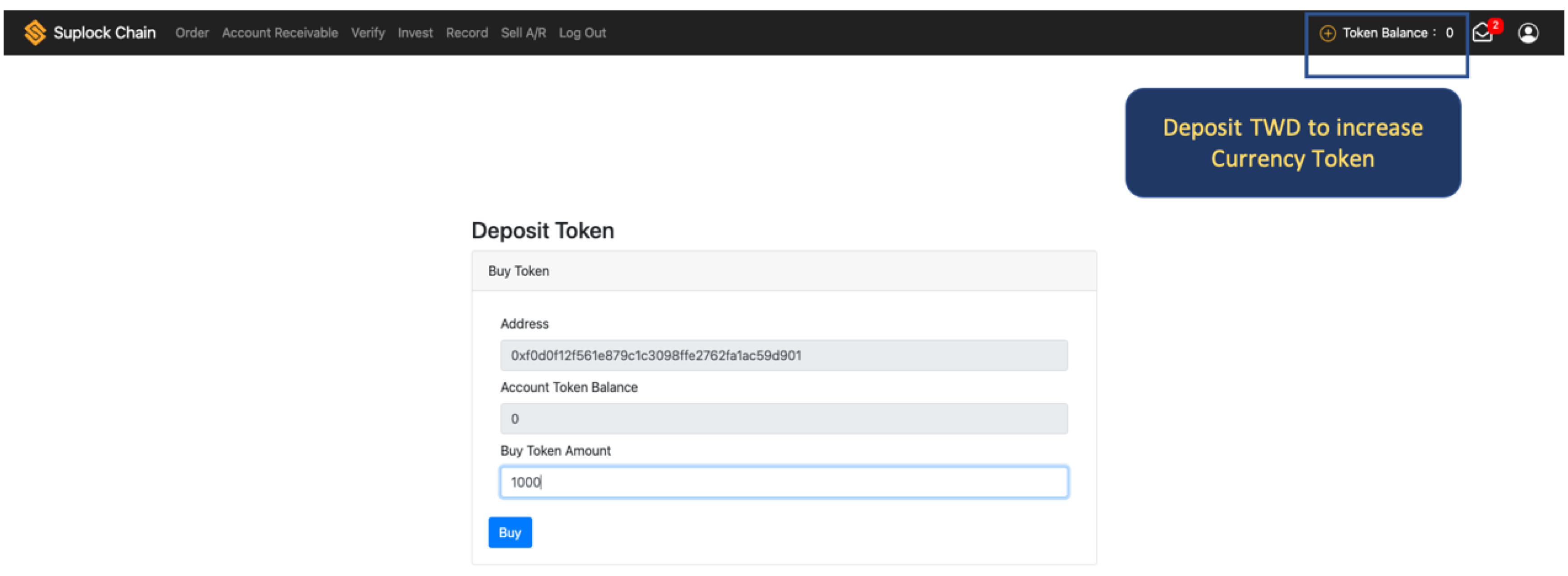Screen dimensions: 1568x576
Task: Open the Record navigation item
Action: click(x=466, y=33)
